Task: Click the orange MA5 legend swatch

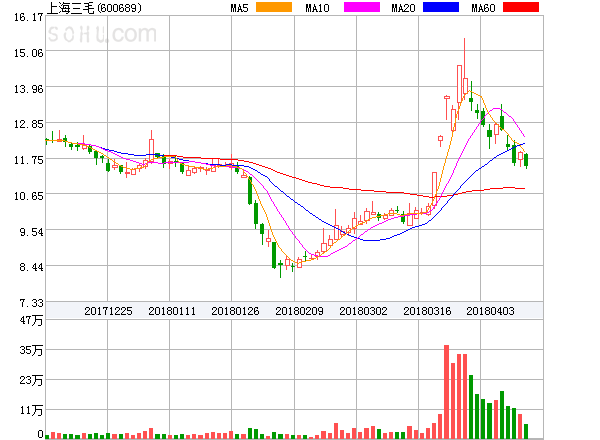Action: point(274,7)
